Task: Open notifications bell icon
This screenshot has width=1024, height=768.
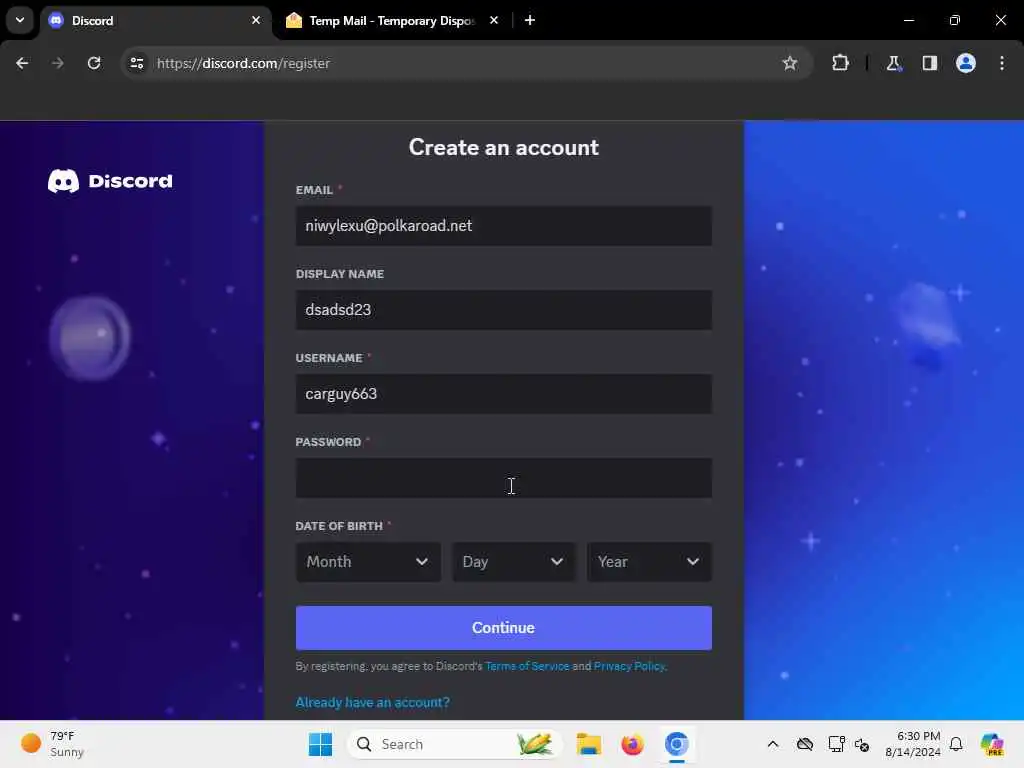Action: pyautogui.click(x=956, y=744)
